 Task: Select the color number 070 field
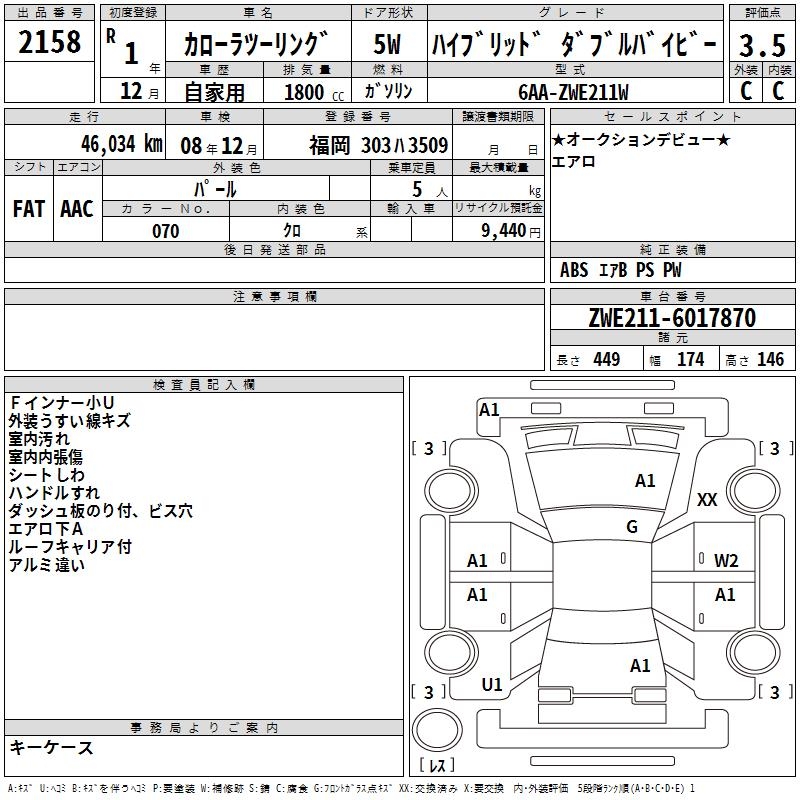click(x=166, y=230)
